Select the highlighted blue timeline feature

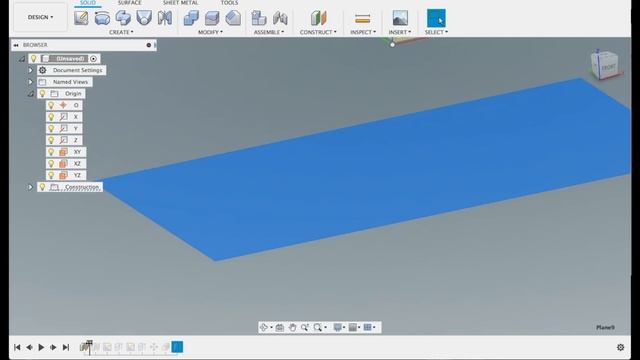coord(177,347)
